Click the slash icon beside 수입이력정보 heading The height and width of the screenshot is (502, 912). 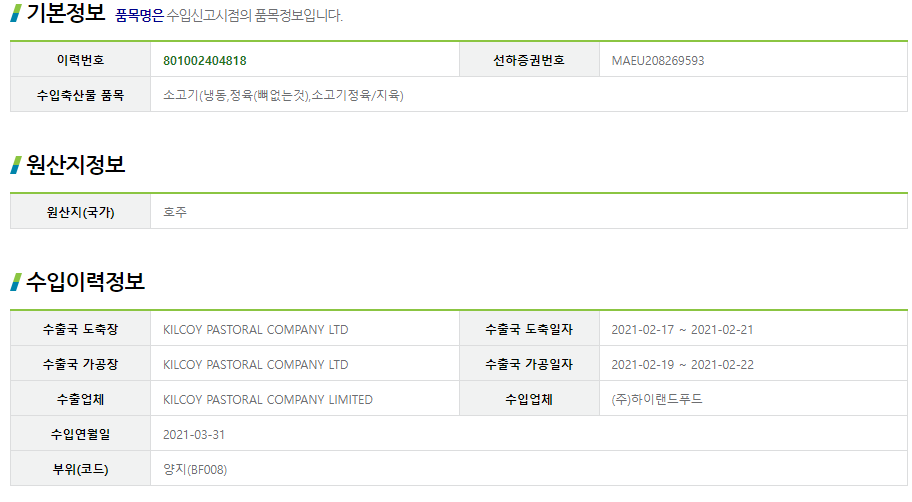[16, 282]
